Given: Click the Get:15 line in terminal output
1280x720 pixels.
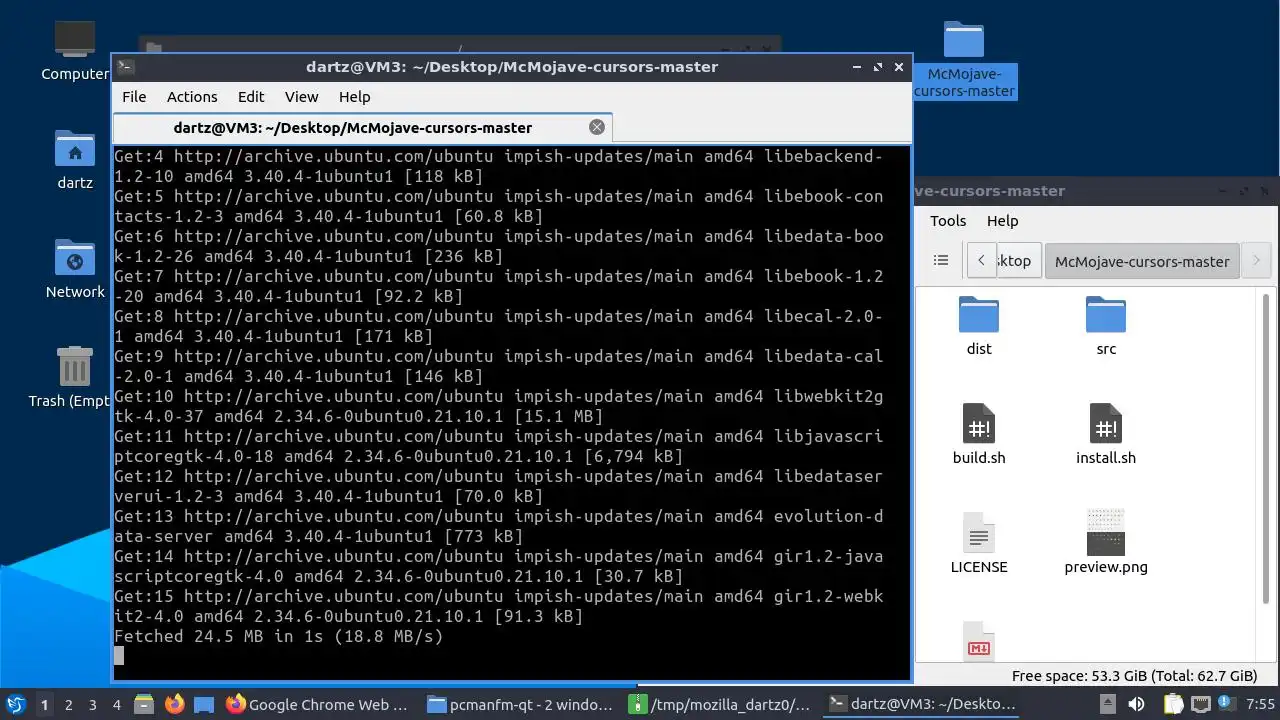Looking at the screenshot, I should point(498,606).
